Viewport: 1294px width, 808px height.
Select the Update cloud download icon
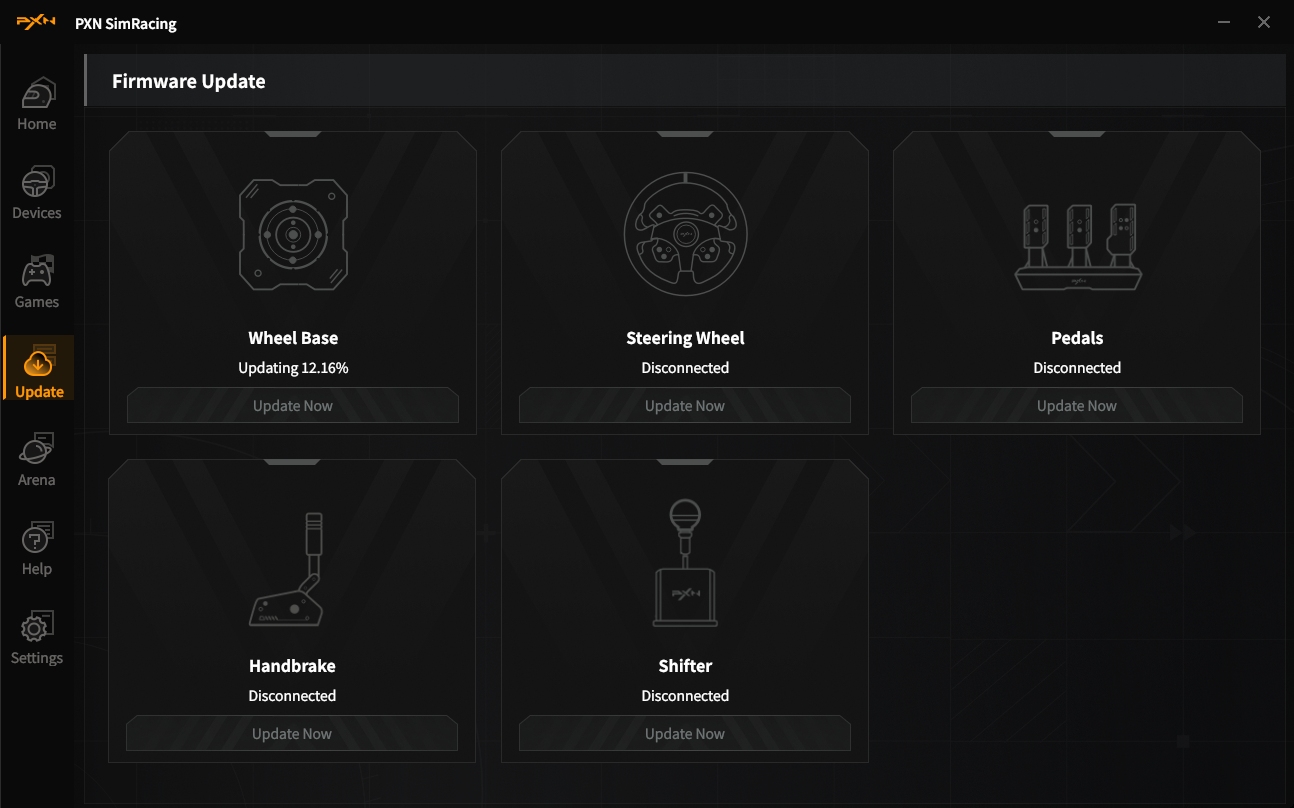click(x=38, y=361)
